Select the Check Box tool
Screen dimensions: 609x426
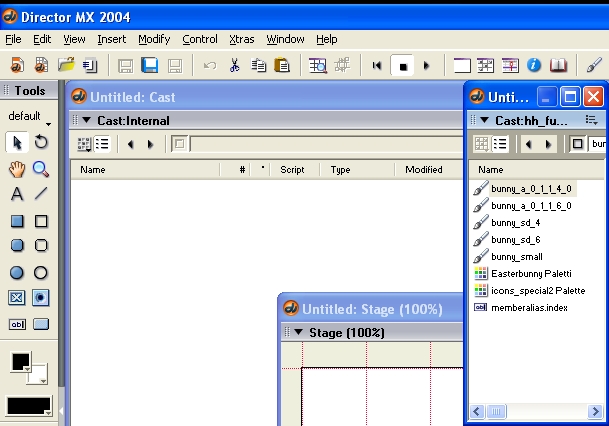[17, 298]
